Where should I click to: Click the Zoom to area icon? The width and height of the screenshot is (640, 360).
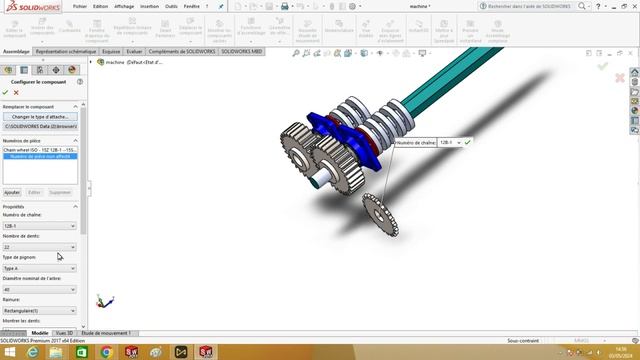tap(306, 53)
